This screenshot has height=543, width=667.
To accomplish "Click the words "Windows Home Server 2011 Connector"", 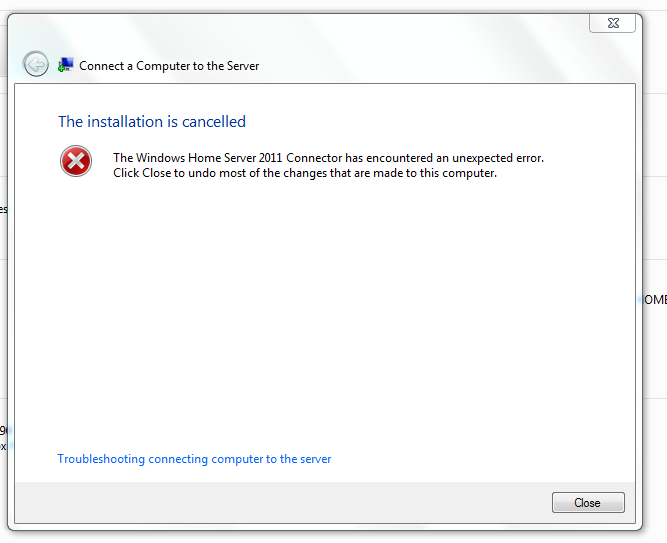I will (x=239, y=158).
